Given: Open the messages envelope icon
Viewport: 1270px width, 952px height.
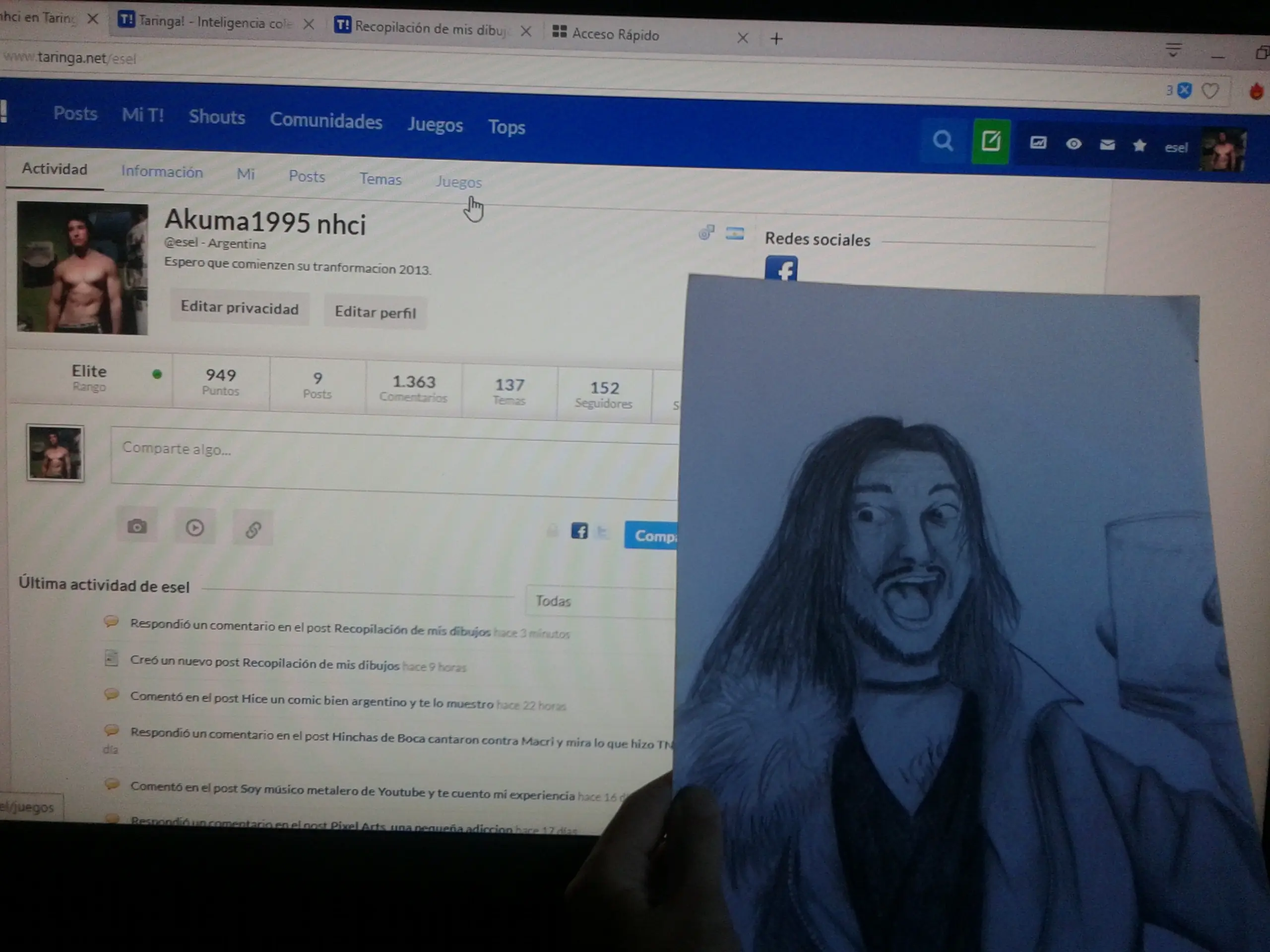Looking at the screenshot, I should pos(1107,145).
